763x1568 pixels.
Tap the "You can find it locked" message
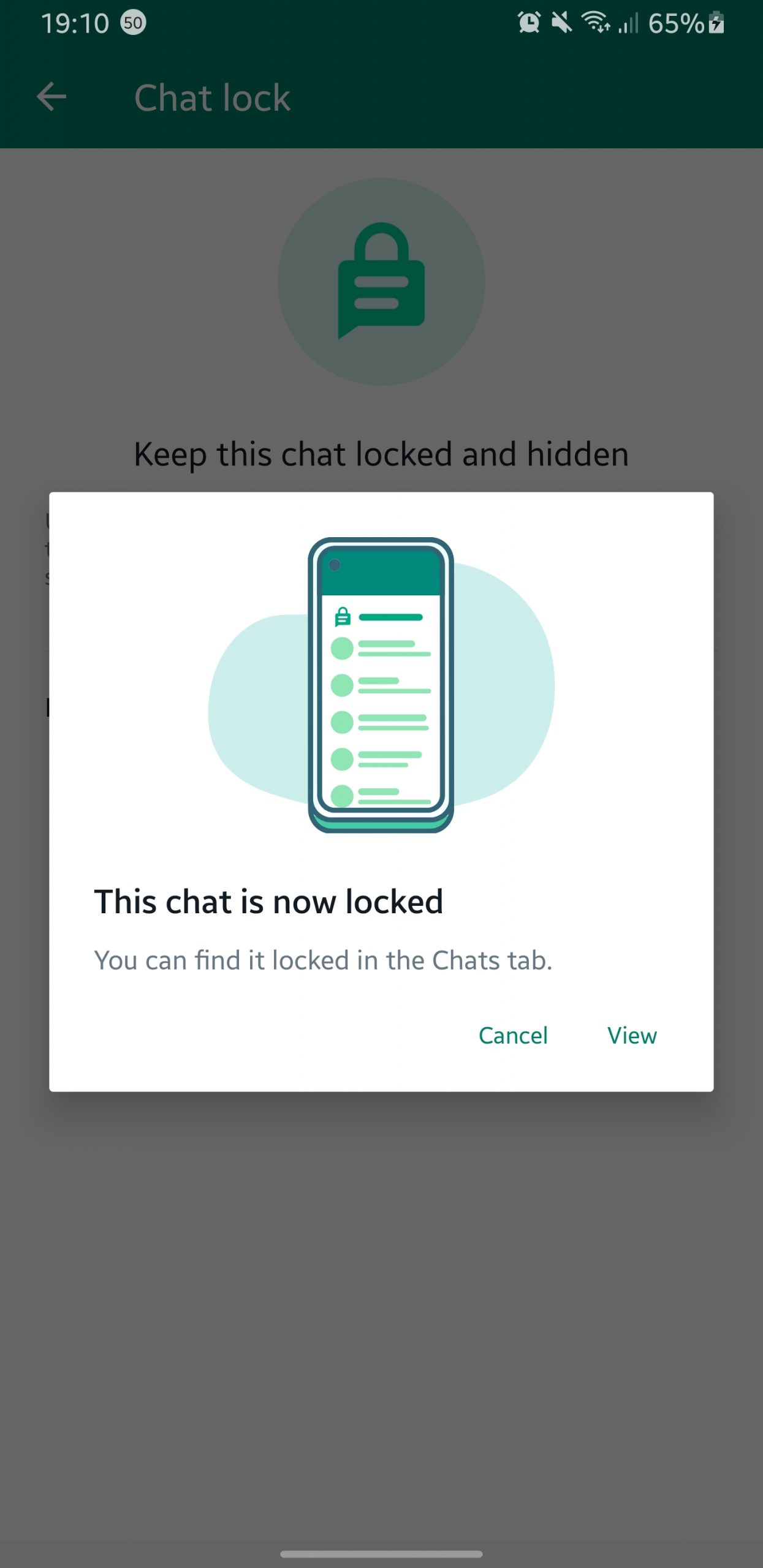click(323, 960)
